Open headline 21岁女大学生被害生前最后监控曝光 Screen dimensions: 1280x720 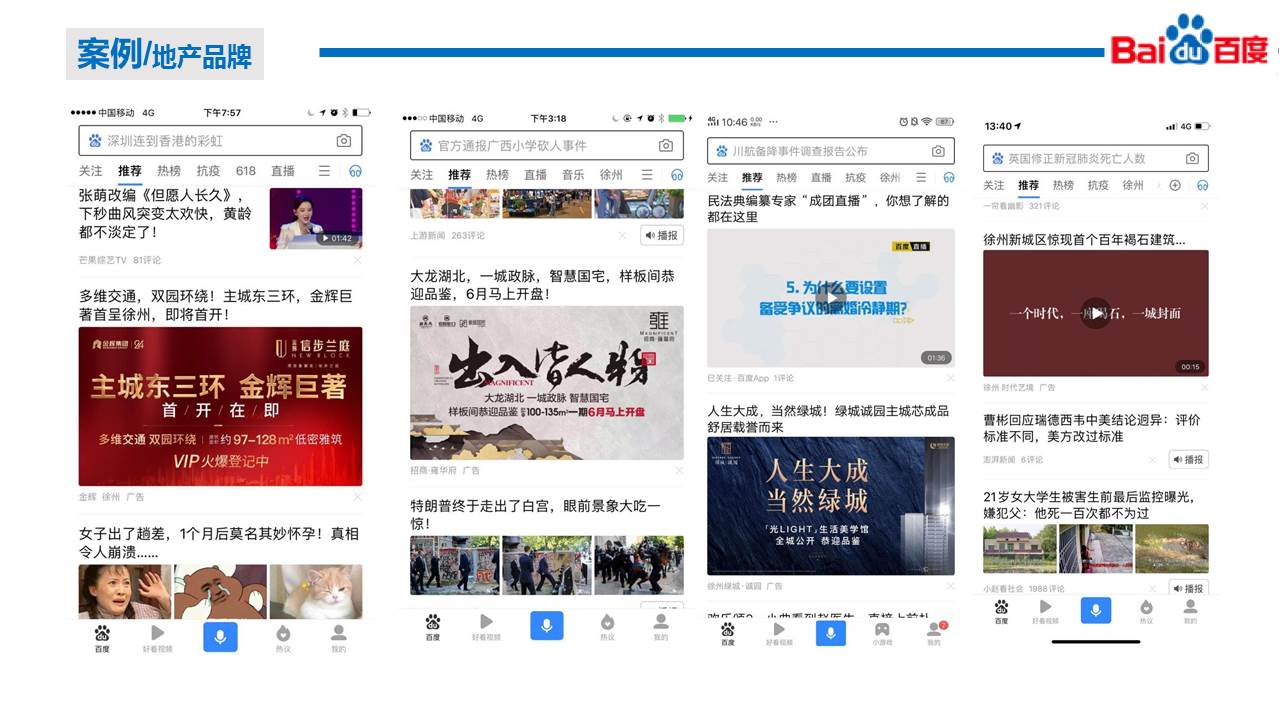[x=1090, y=505]
